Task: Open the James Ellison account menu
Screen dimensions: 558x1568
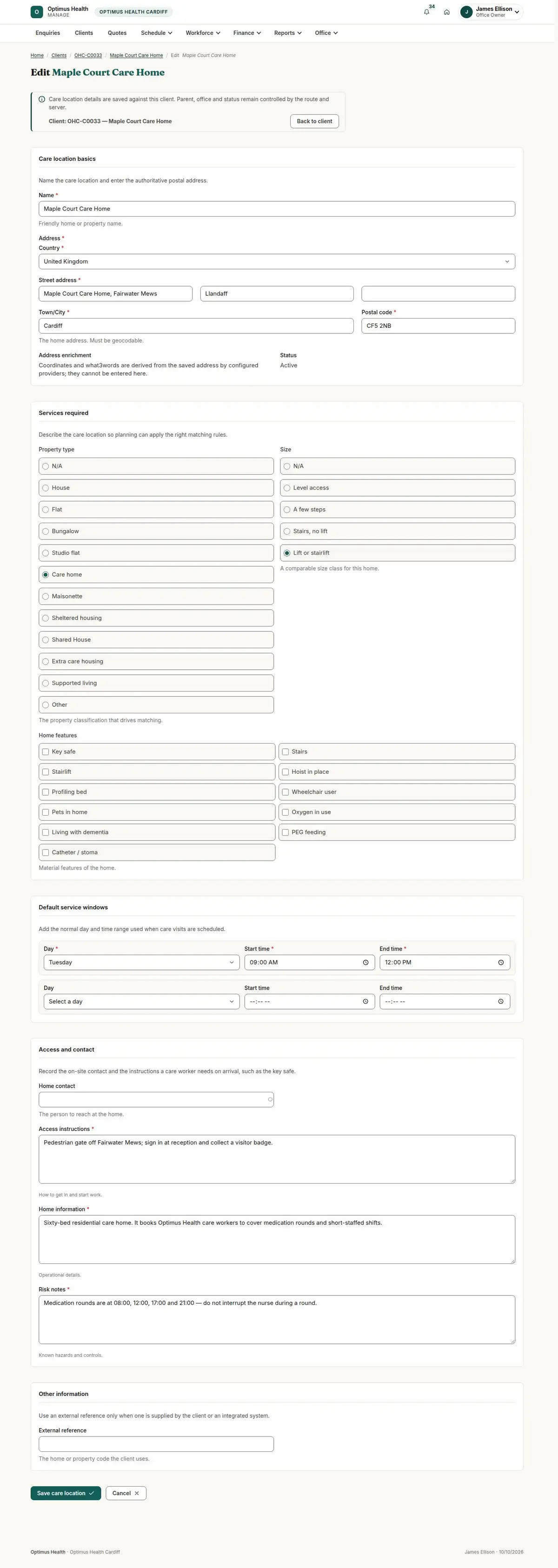Action: [x=491, y=12]
